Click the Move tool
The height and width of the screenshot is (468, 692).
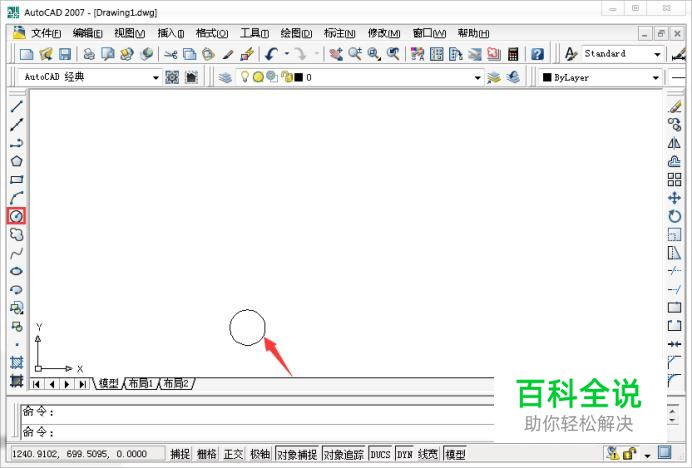pyautogui.click(x=674, y=198)
